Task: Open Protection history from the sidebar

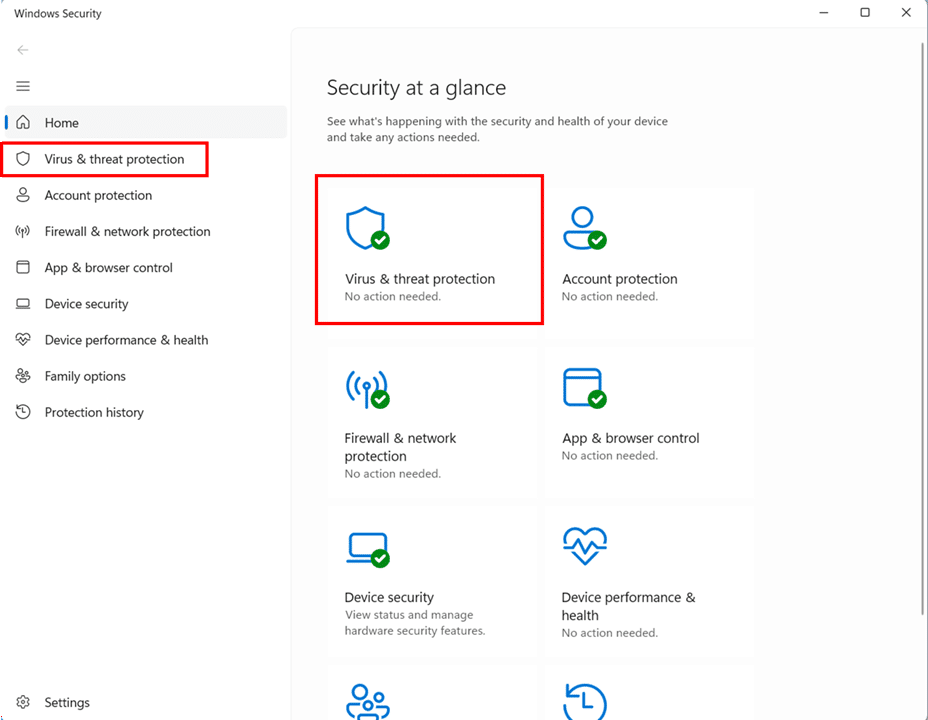Action: 94,412
